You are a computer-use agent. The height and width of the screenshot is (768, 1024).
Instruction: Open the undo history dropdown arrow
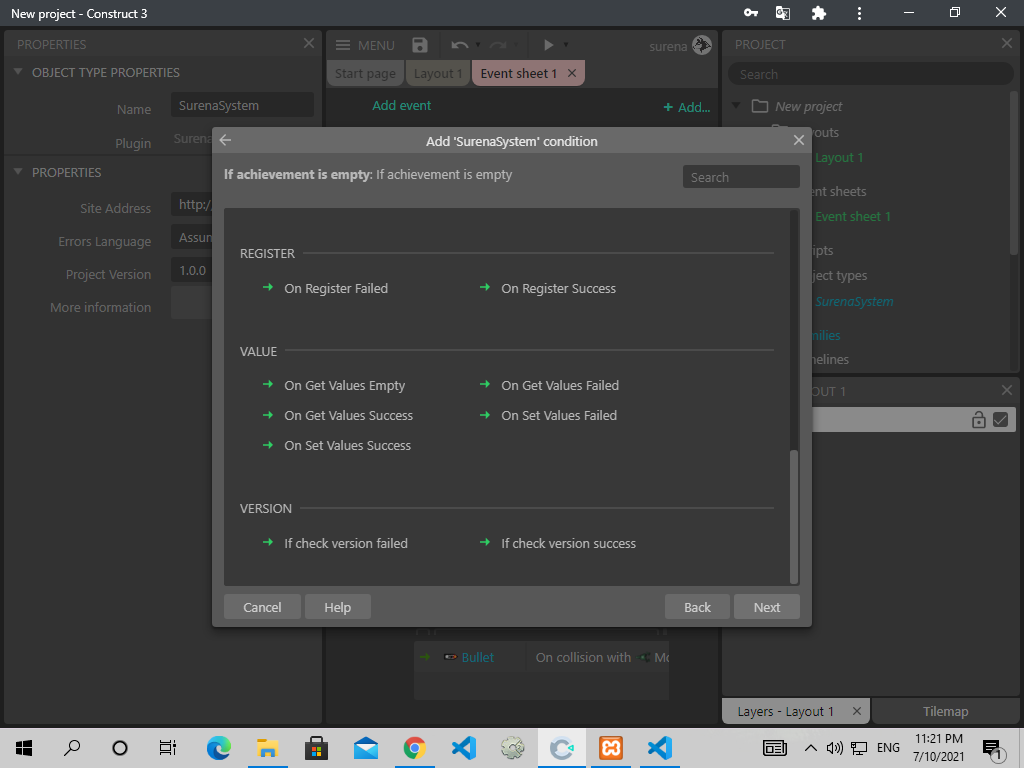[477, 45]
